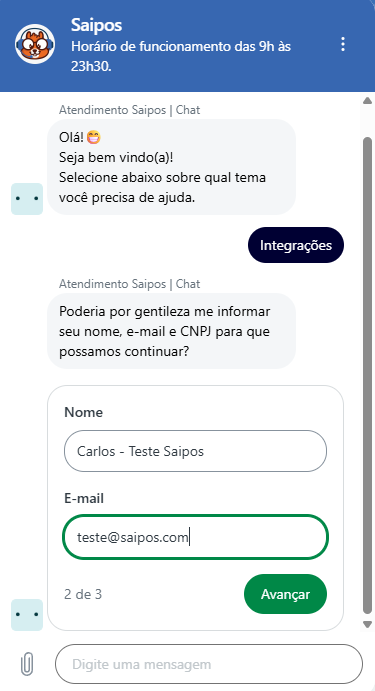Click the Saipos title in the header
The image size is (375, 691).
pyautogui.click(x=97, y=25)
